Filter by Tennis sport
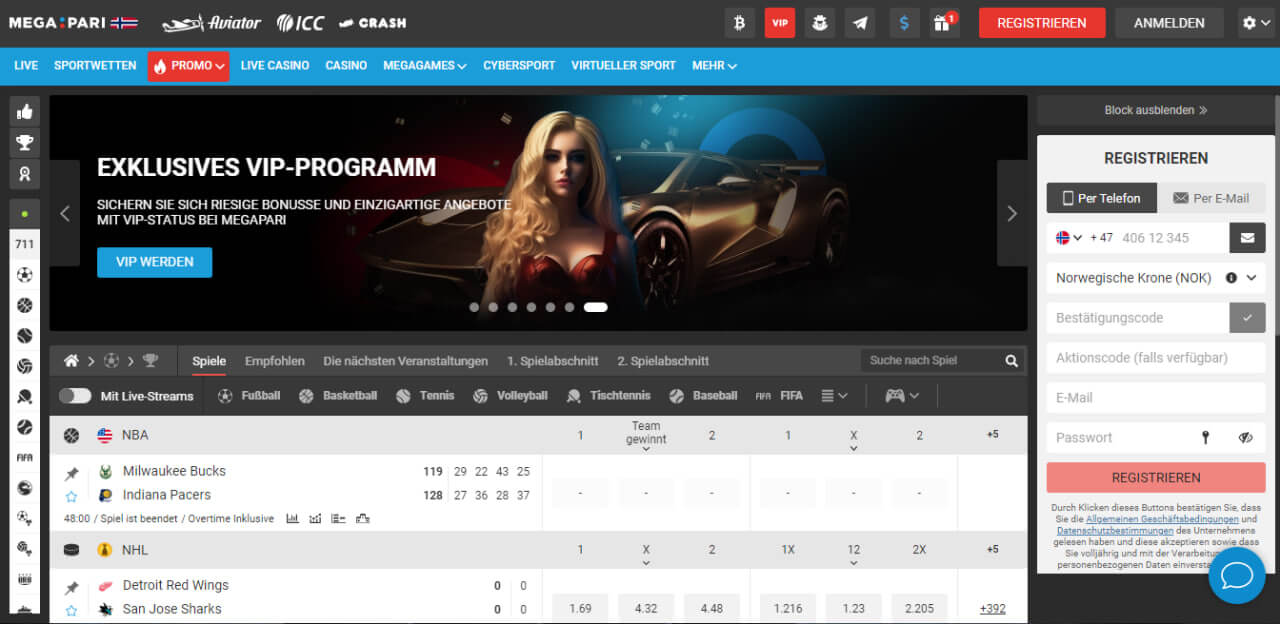This screenshot has height=624, width=1280. (x=425, y=396)
